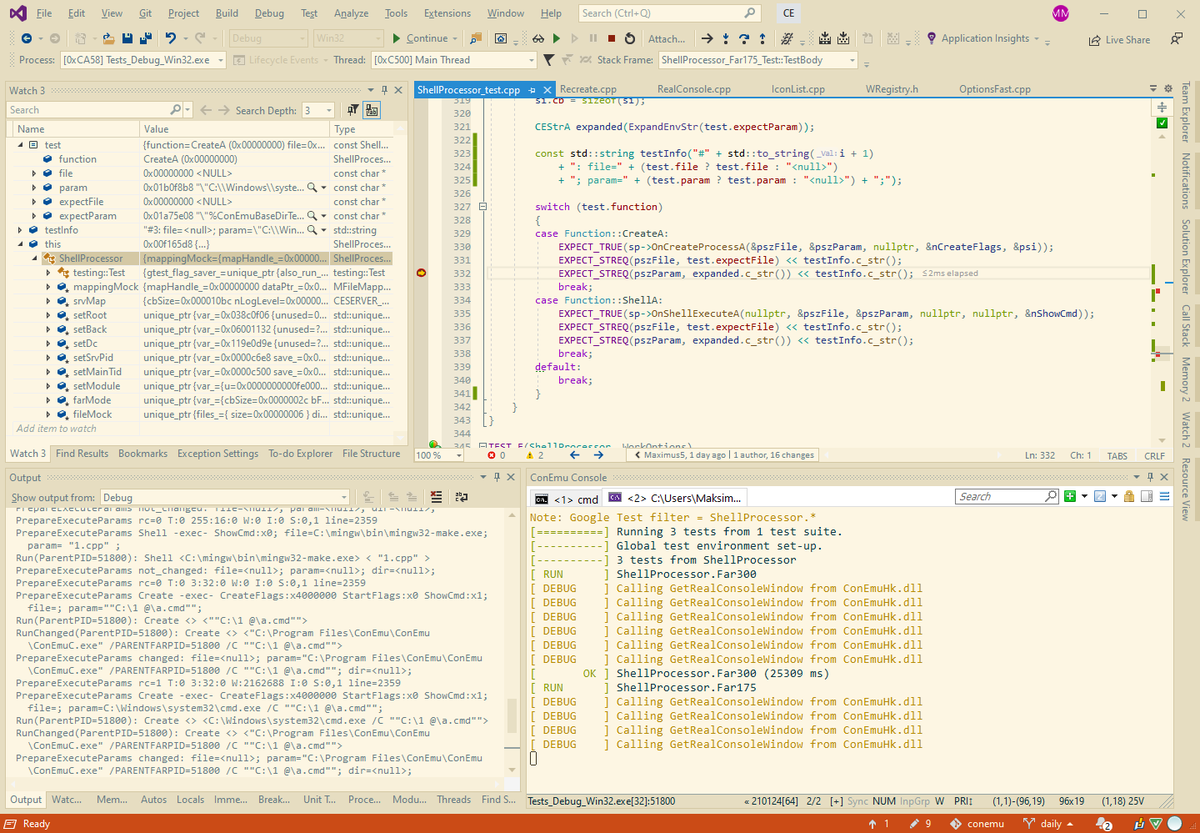Click the Live Share button
This screenshot has width=1200, height=833.
pyautogui.click(x=1119, y=40)
